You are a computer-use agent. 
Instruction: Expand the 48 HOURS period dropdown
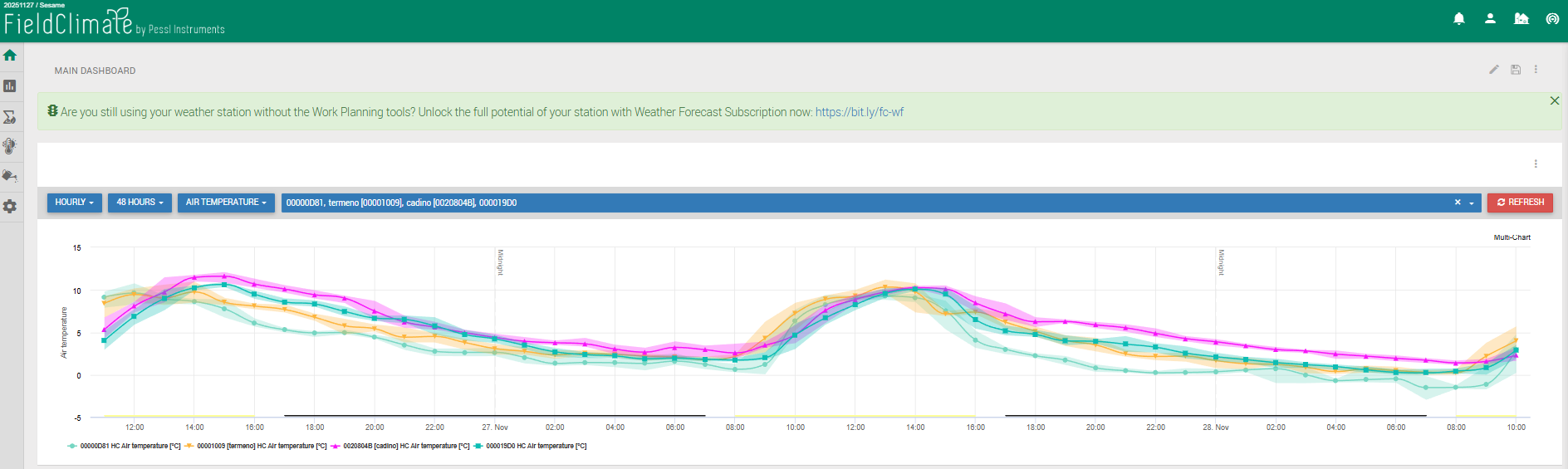[x=140, y=203]
